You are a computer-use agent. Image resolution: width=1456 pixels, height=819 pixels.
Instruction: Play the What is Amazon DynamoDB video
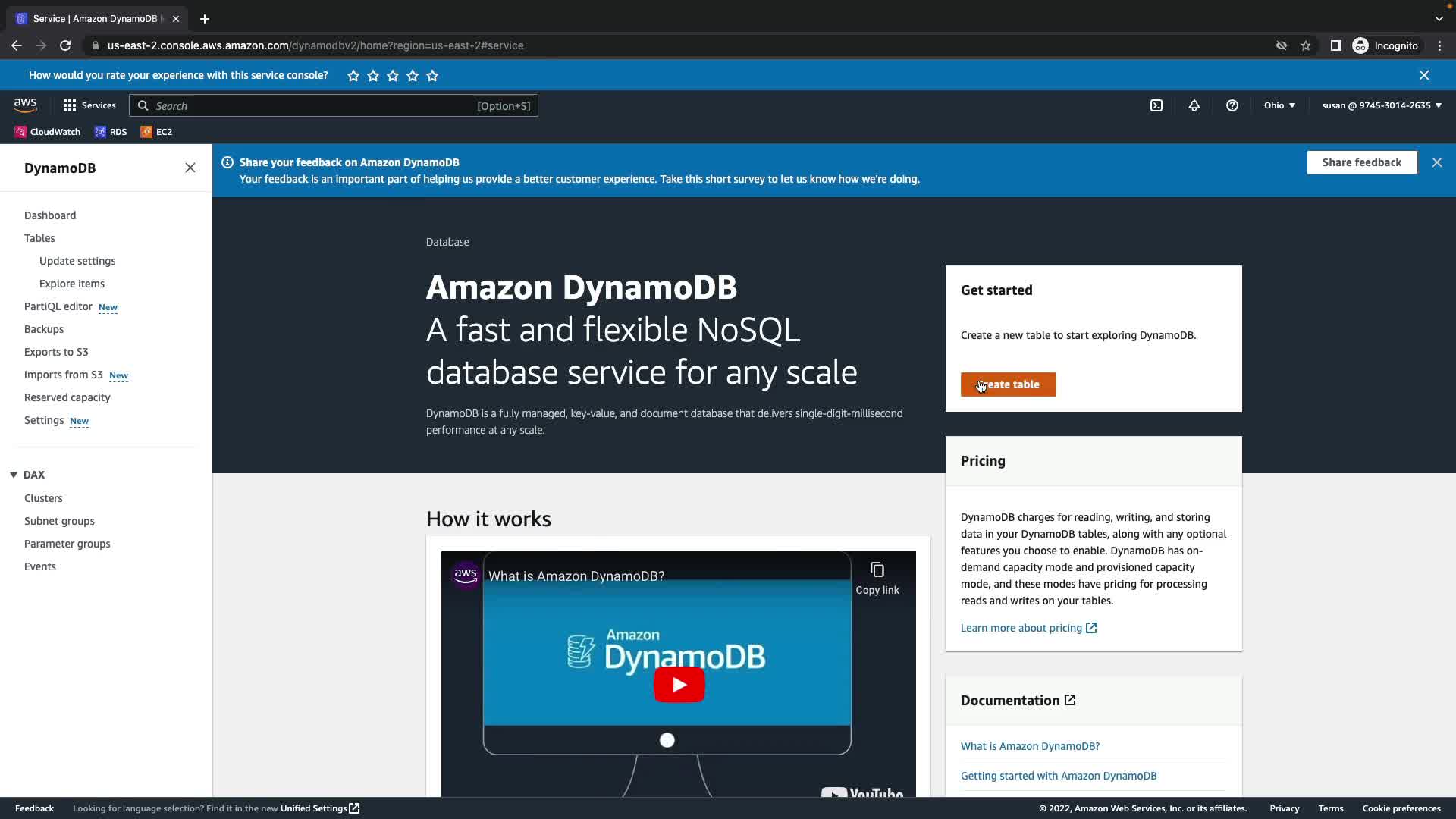point(679,685)
